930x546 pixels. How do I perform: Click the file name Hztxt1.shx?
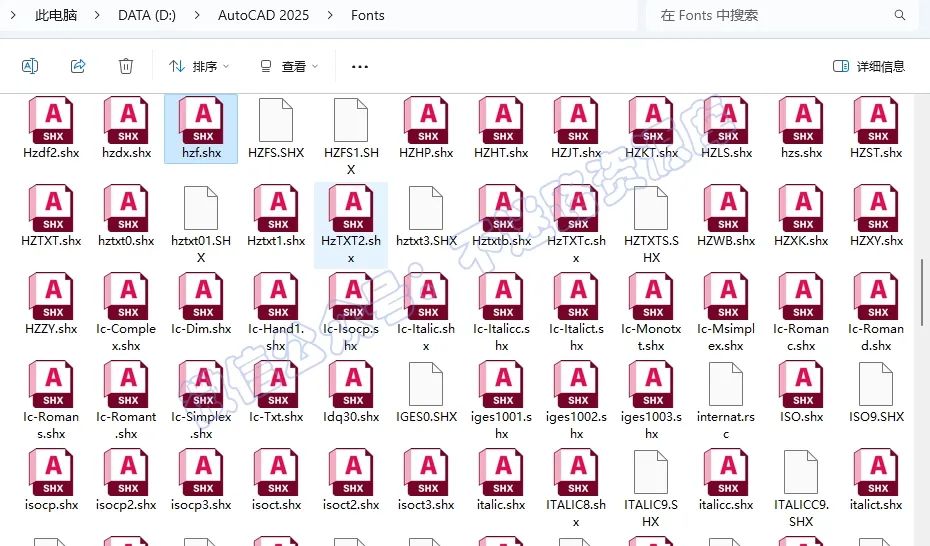pyautogui.click(x=276, y=241)
